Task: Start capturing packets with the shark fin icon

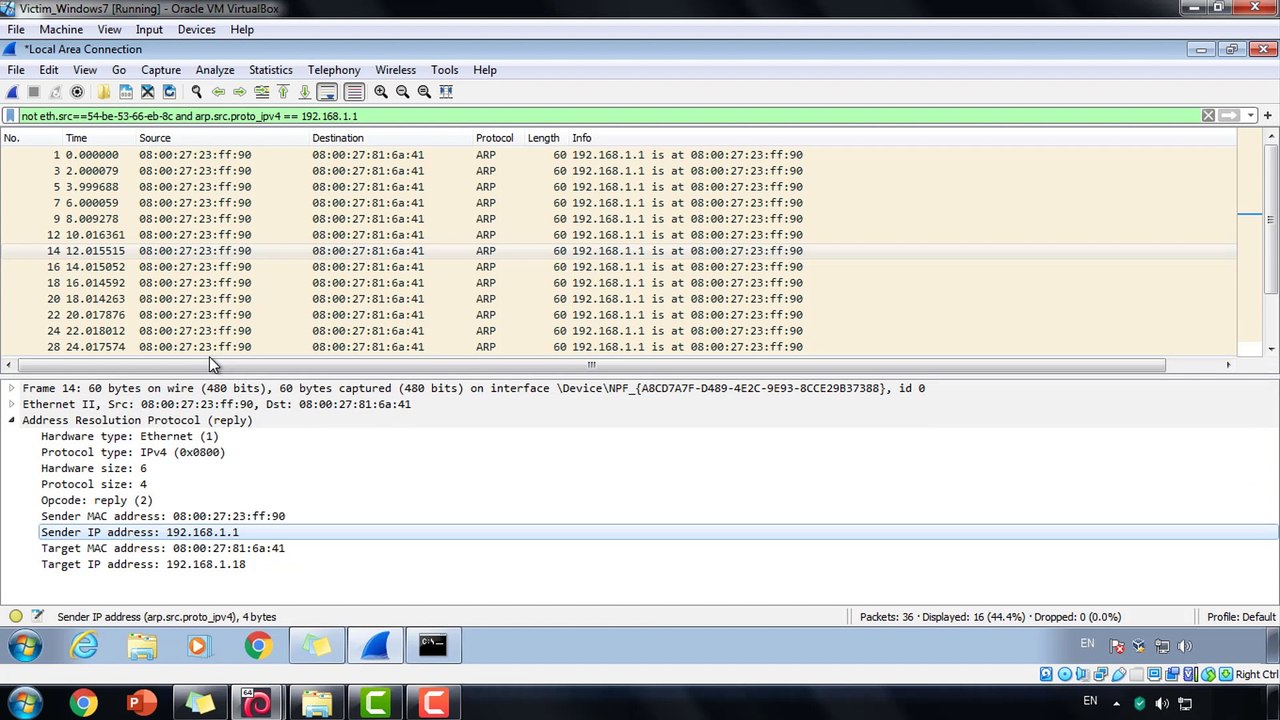Action: (x=12, y=92)
